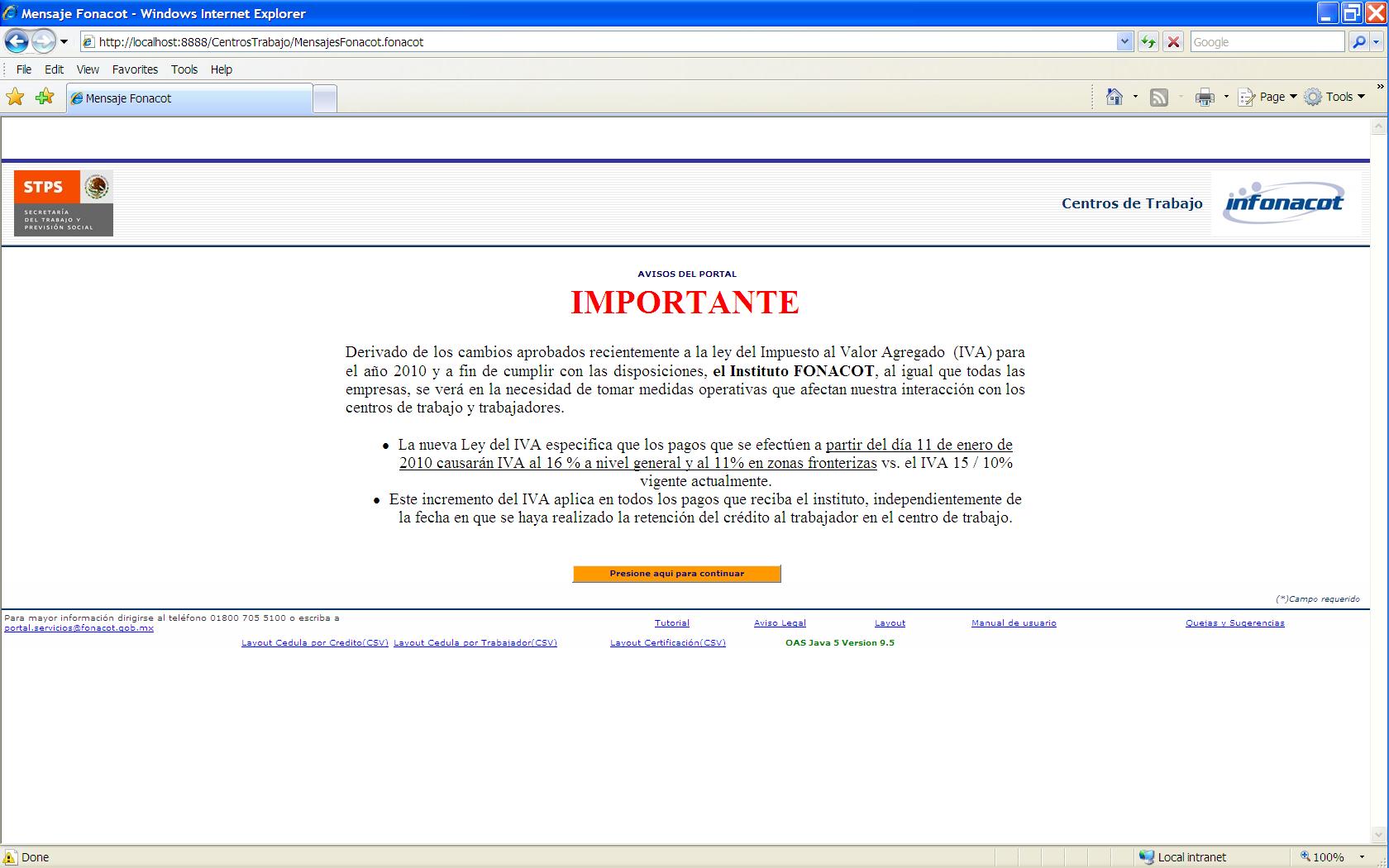Click the Stop loading X icon

(1172, 42)
